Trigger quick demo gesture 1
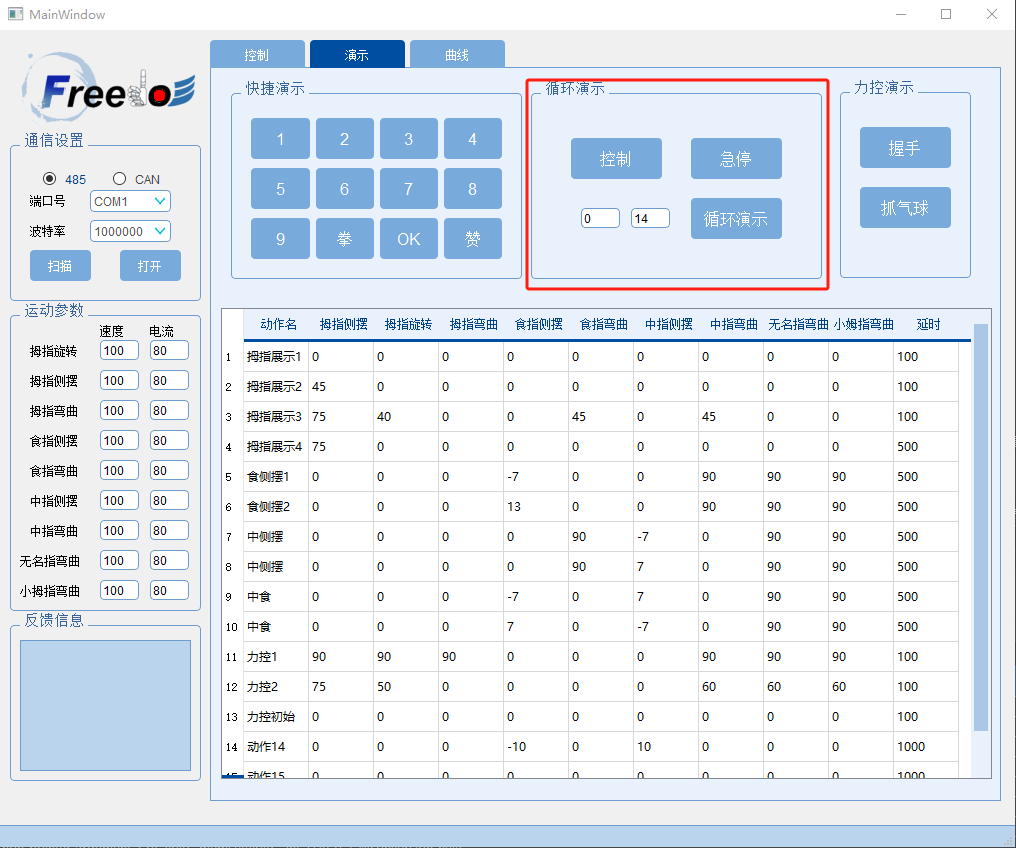 click(280, 139)
